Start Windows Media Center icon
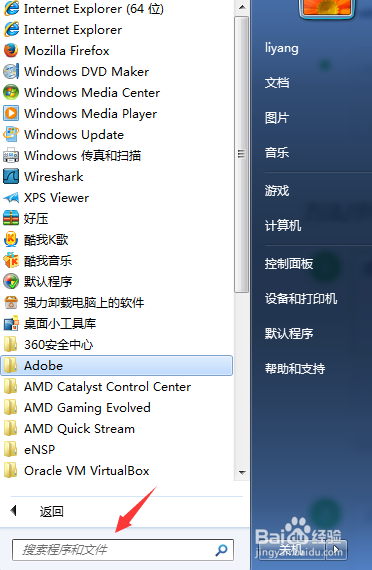The height and width of the screenshot is (570, 372). pyautogui.click(x=11, y=92)
